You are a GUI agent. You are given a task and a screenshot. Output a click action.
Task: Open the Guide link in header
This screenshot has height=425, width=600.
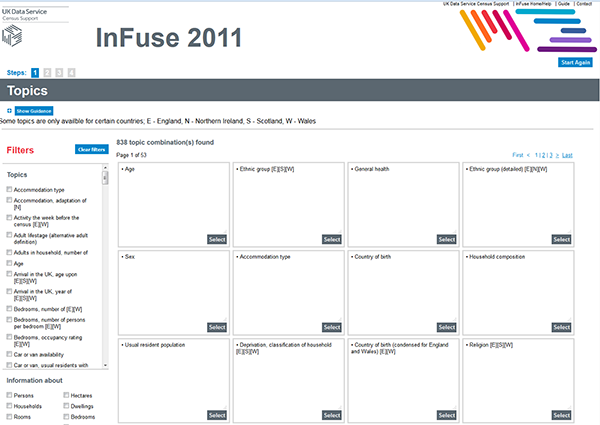[564, 3]
